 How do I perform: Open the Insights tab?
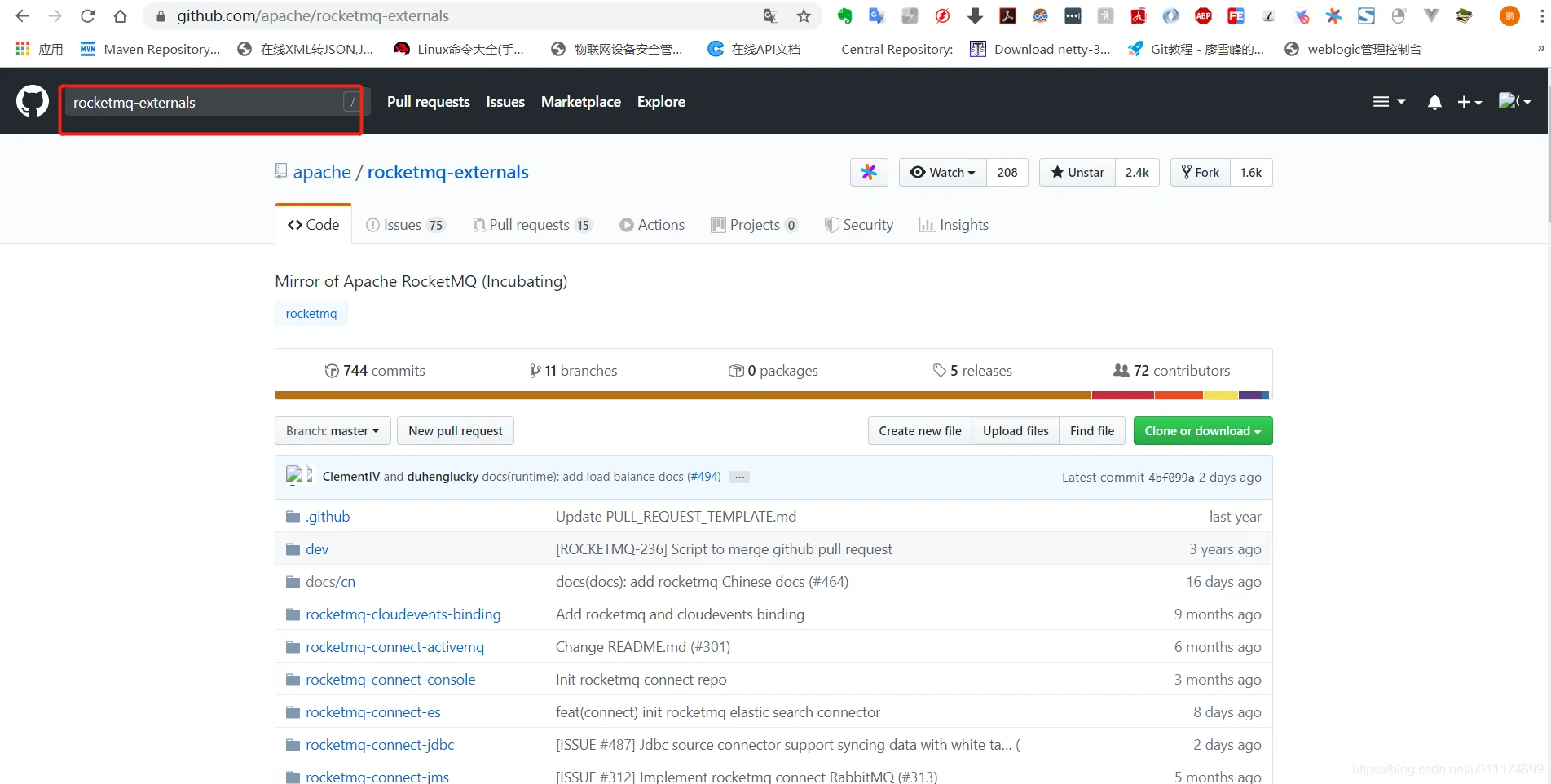[954, 225]
